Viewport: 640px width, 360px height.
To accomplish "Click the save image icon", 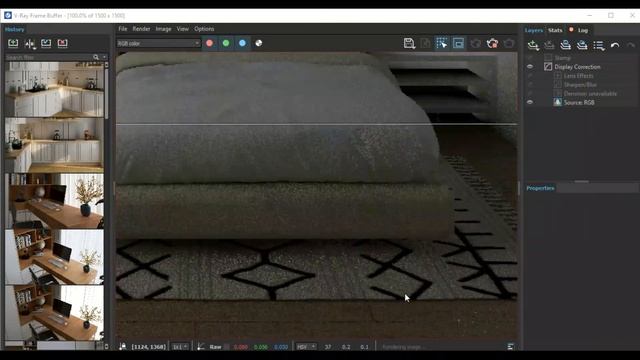I will 409,43.
